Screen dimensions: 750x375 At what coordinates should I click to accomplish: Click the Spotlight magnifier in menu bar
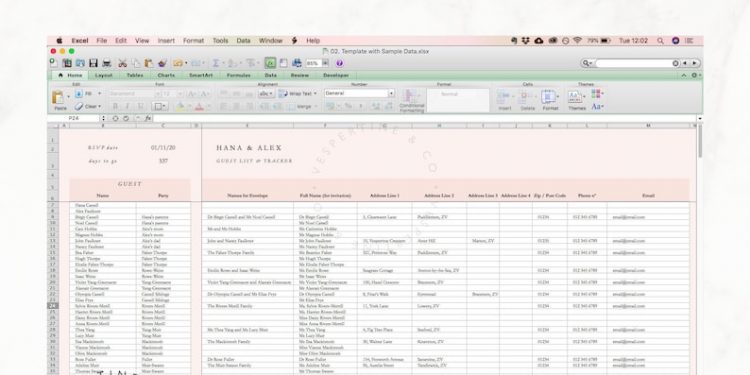[x=660, y=41]
